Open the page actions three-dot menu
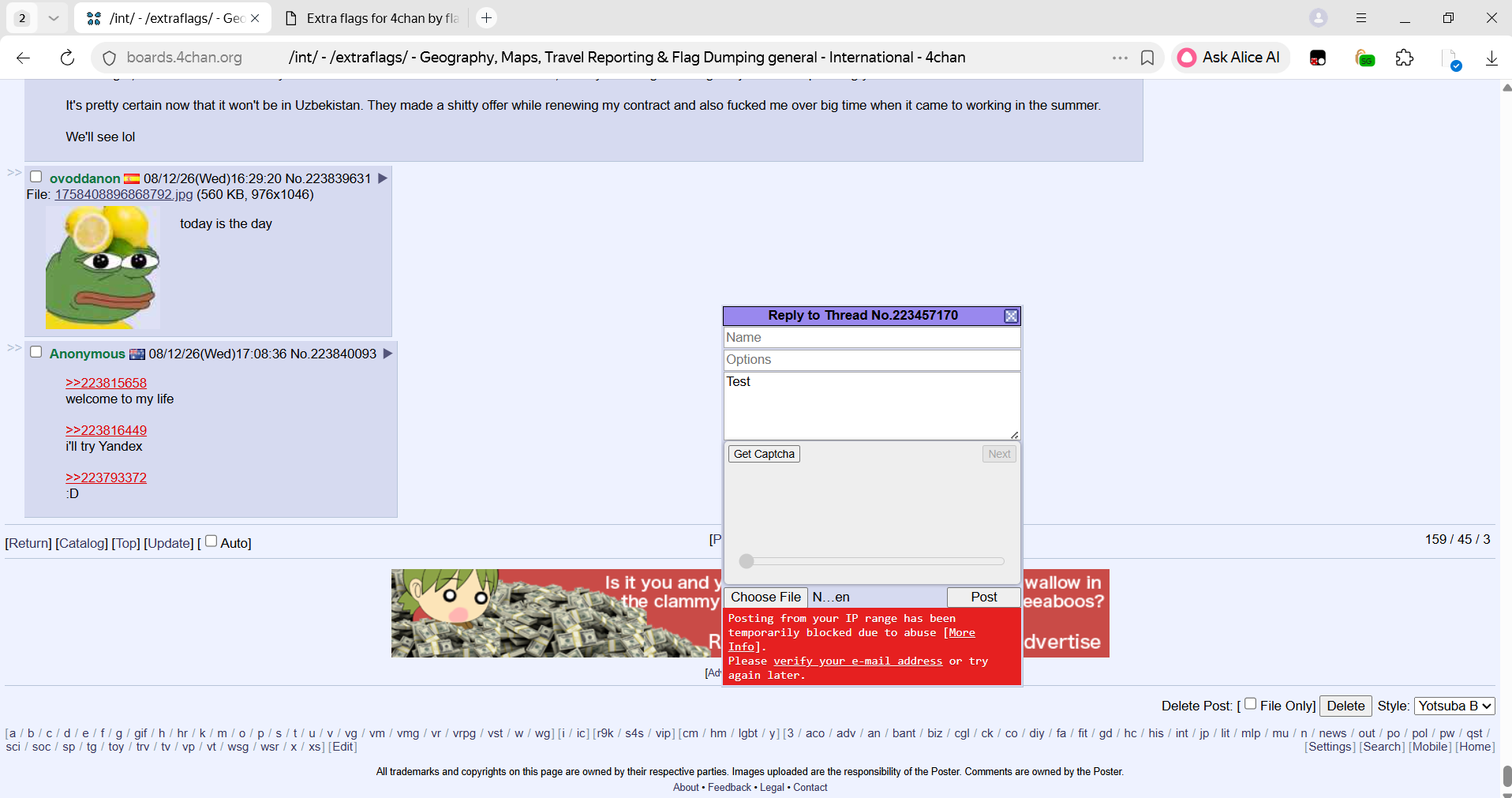The width and height of the screenshot is (1512, 798). pyautogui.click(x=1120, y=58)
